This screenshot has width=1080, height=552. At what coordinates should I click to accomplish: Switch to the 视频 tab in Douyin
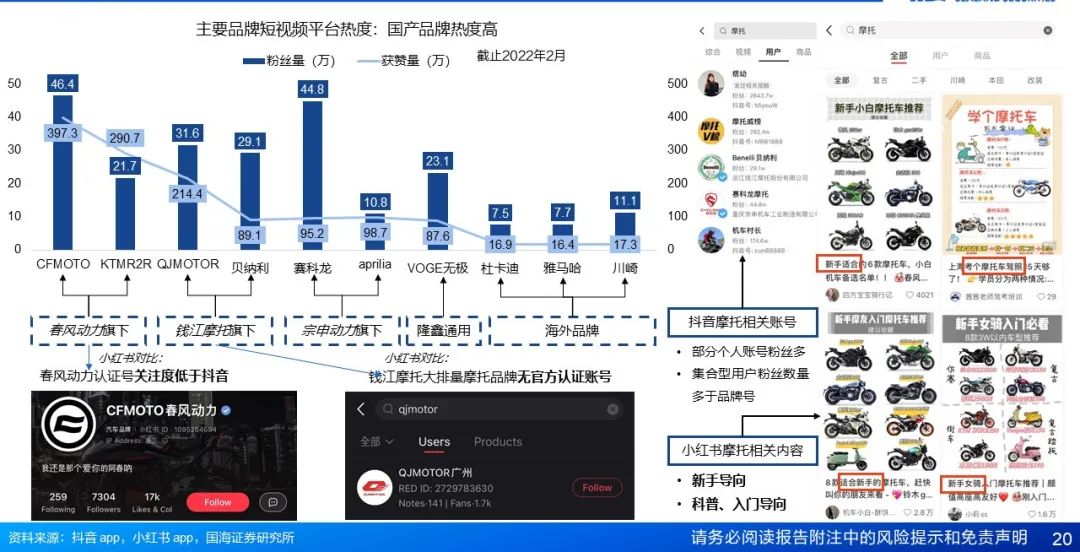pos(743,52)
